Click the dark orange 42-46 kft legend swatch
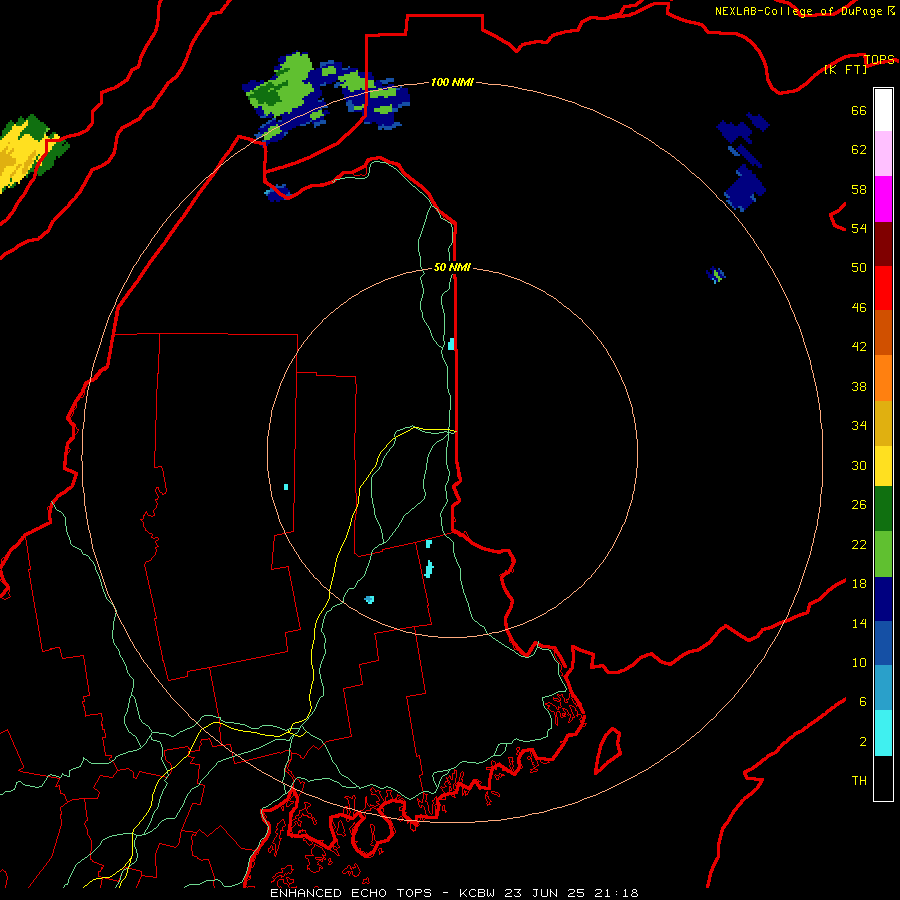 point(883,333)
